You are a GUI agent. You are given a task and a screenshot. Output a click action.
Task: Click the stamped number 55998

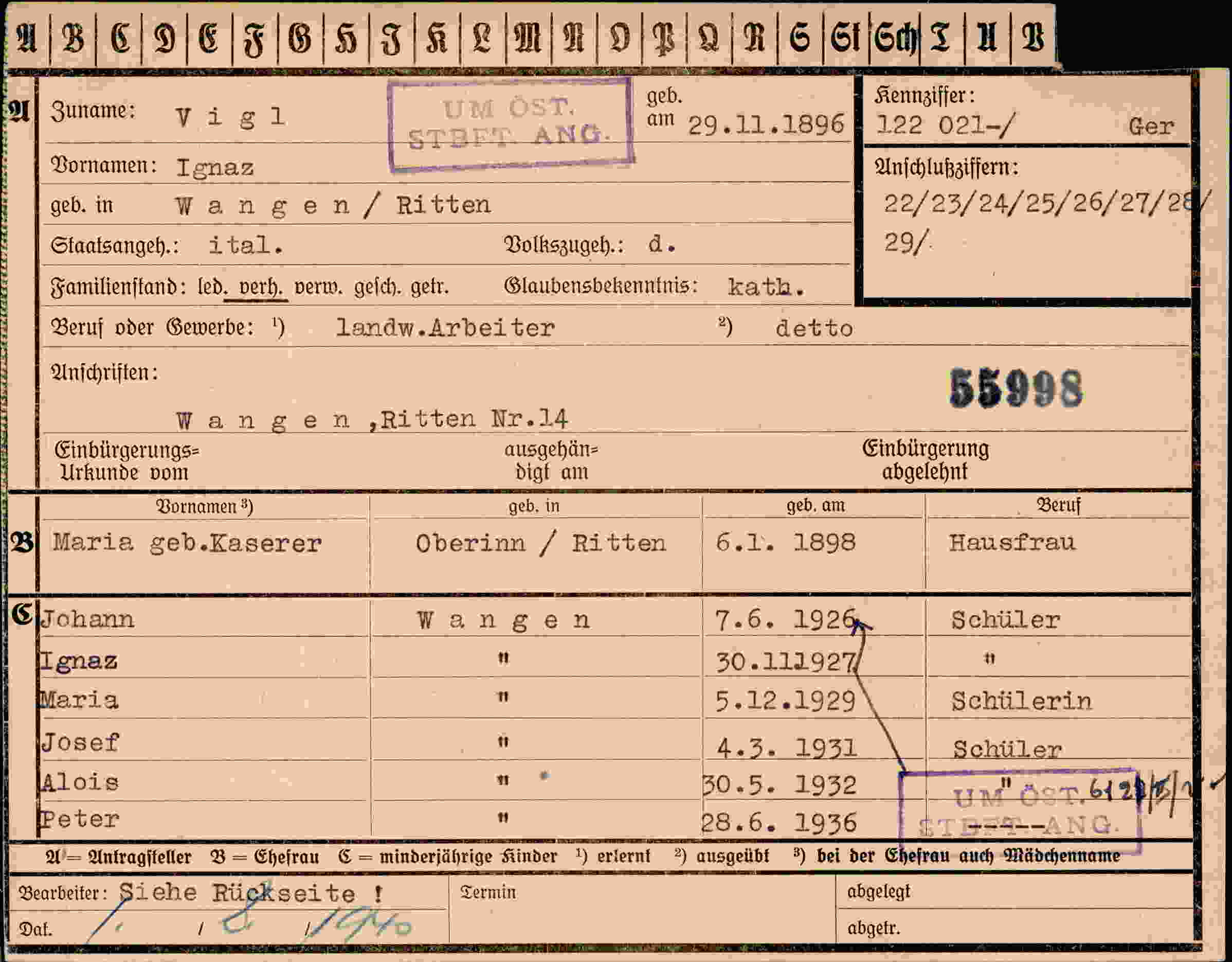pyautogui.click(x=1016, y=388)
